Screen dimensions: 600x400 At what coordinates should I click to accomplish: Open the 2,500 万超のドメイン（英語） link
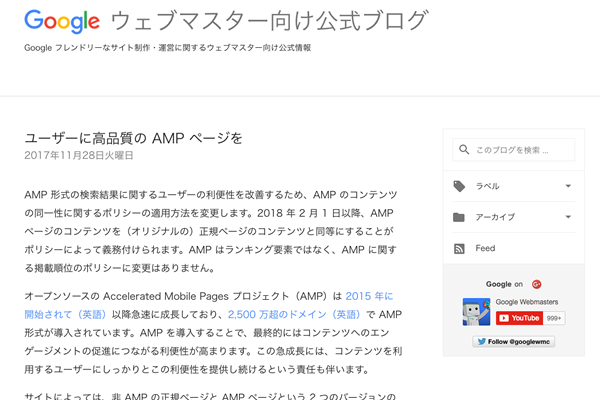pyautogui.click(x=294, y=314)
